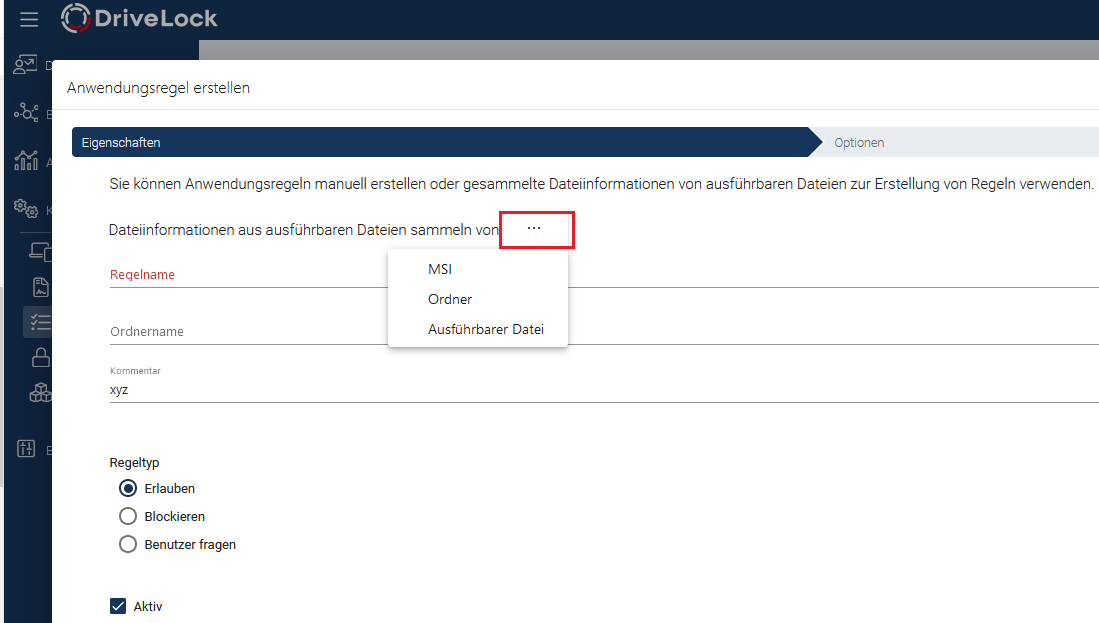This screenshot has height=623, width=1099.
Task: Toggle the Aktiv checkbox
Action: coord(119,606)
